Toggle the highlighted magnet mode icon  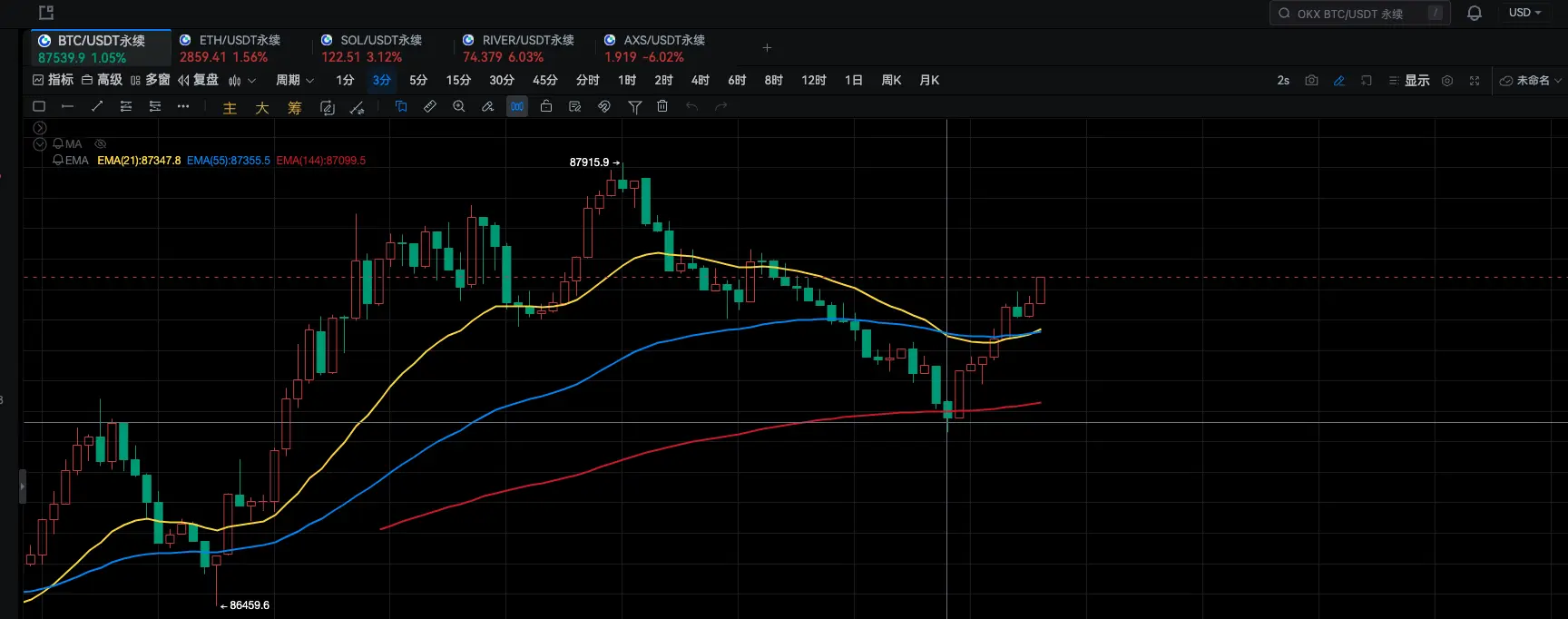[517, 106]
